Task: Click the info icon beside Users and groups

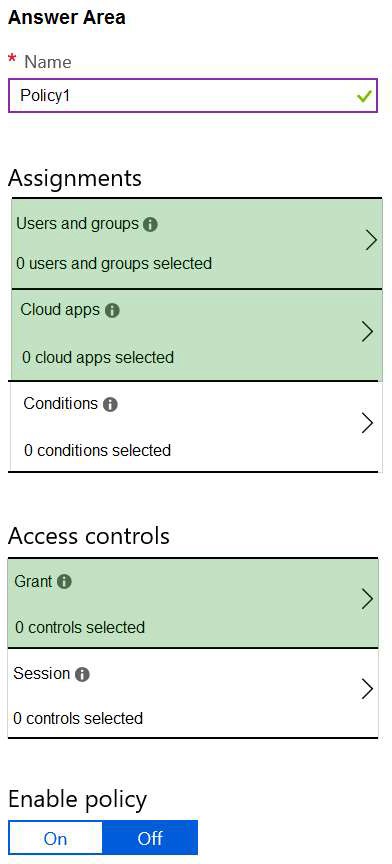Action: tap(150, 225)
